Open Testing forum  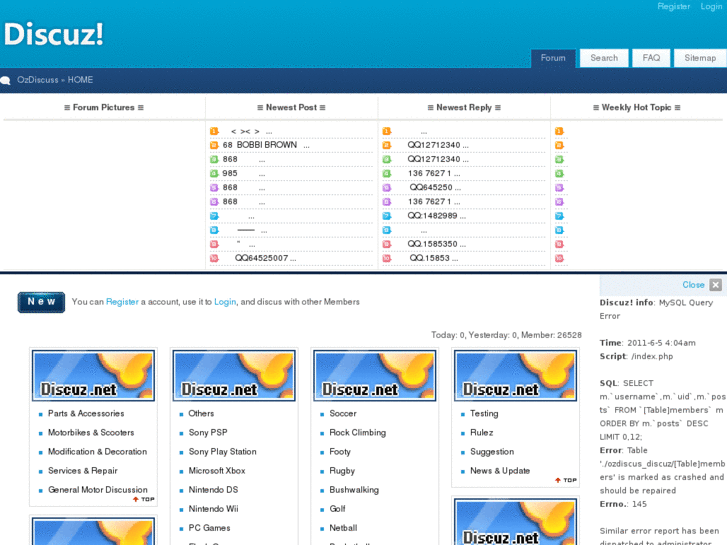[x=484, y=413]
